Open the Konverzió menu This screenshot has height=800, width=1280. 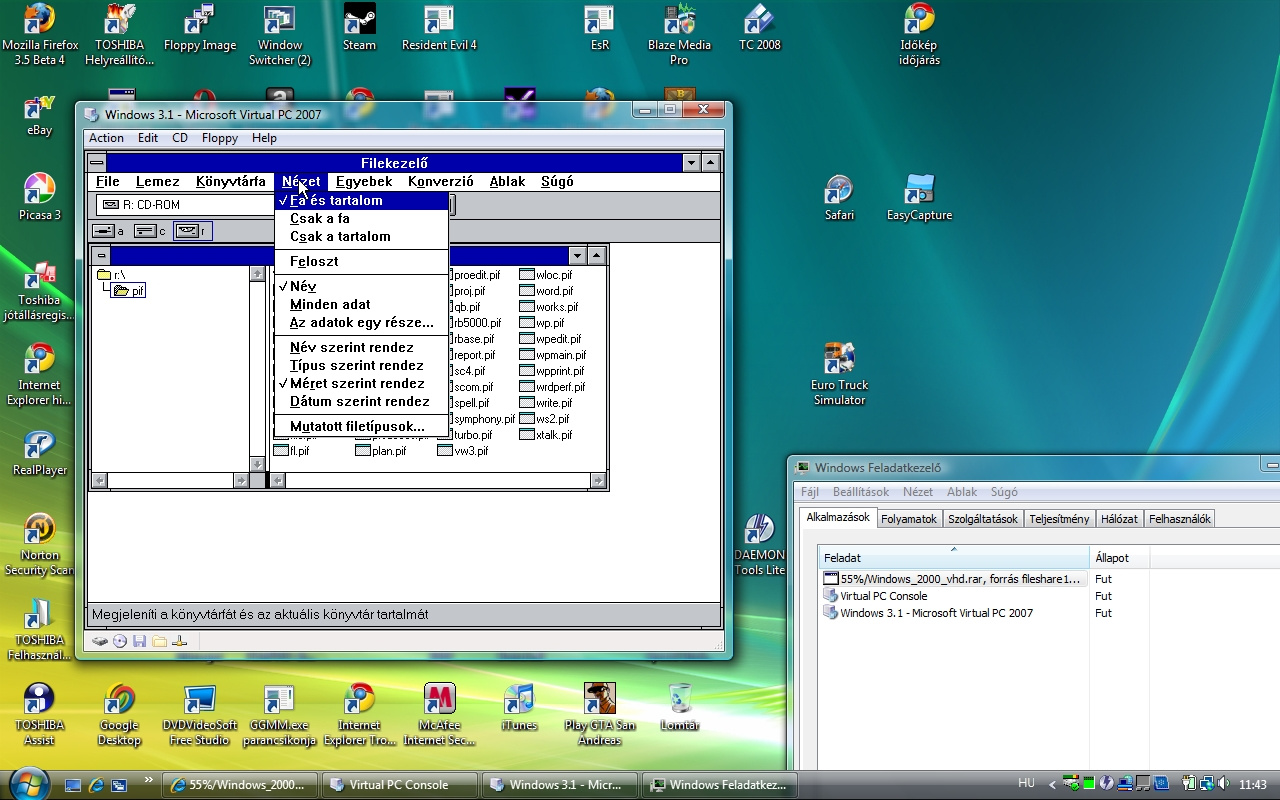pyautogui.click(x=441, y=181)
